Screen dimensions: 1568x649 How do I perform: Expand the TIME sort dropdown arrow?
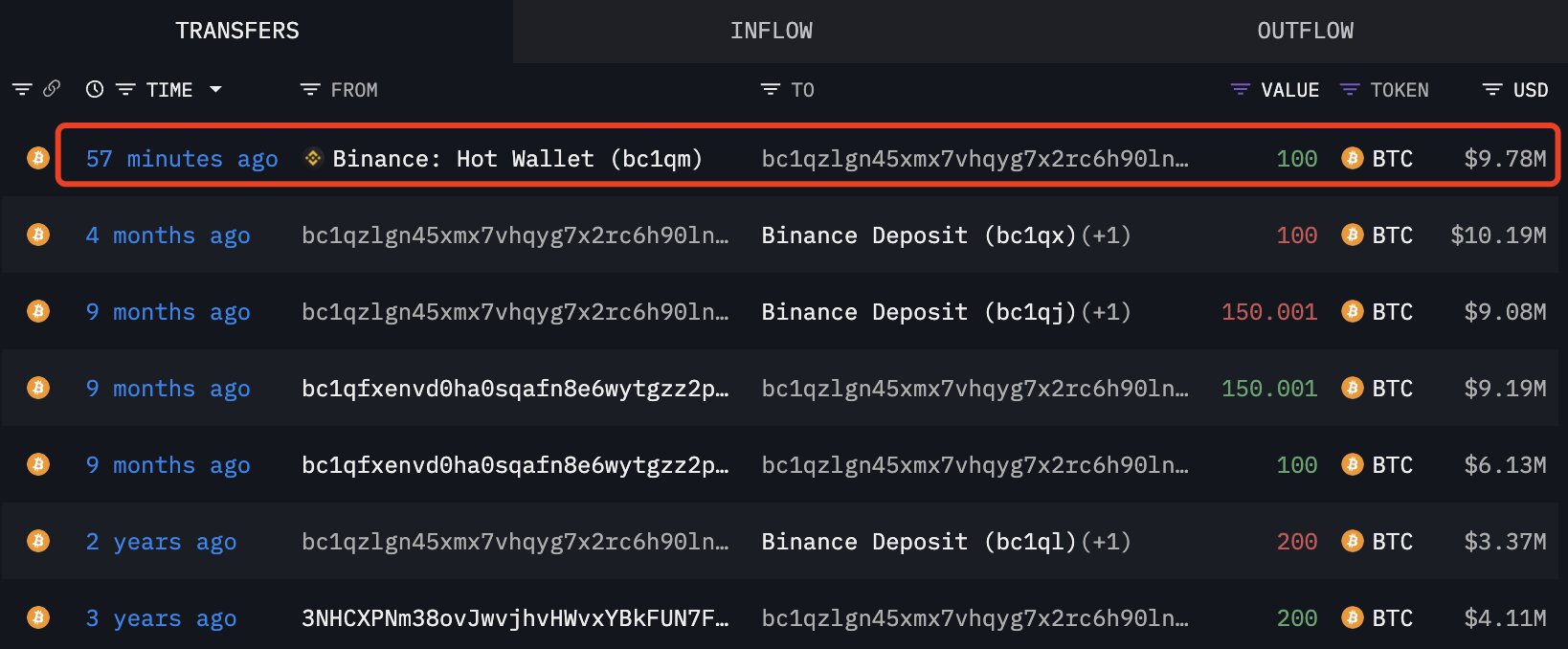point(215,89)
